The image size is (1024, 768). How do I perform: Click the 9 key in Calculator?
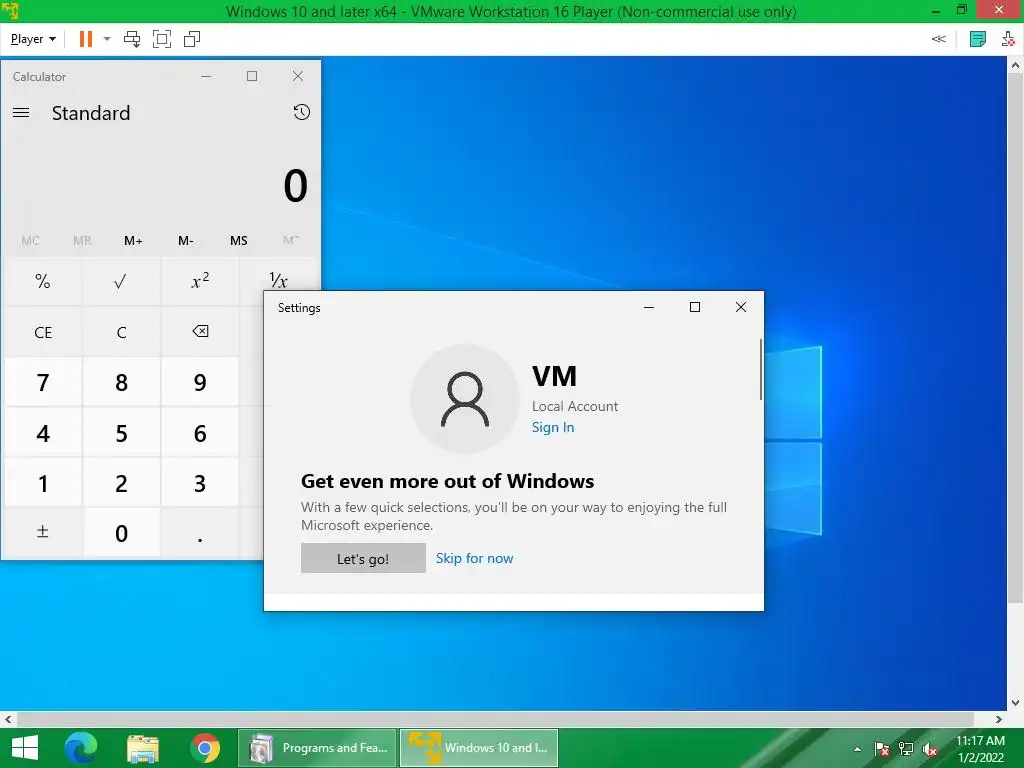point(200,382)
